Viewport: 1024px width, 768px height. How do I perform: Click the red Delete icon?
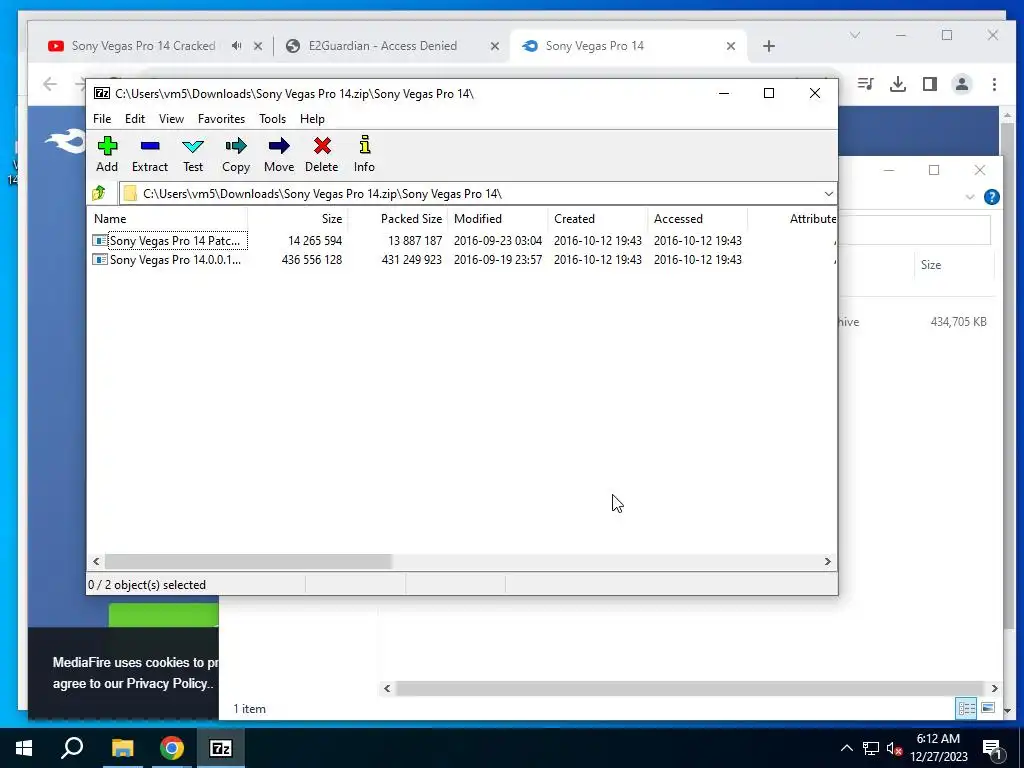321,154
